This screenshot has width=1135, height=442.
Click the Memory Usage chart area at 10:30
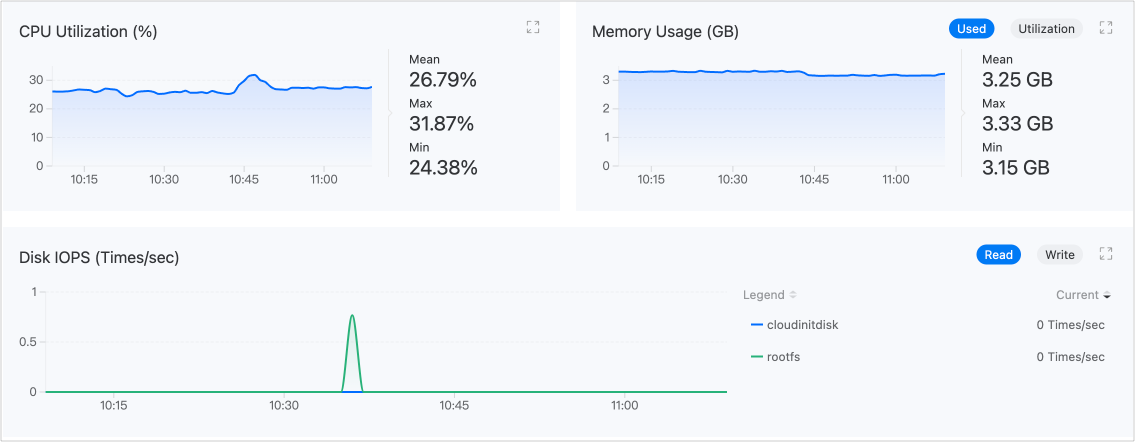click(733, 120)
